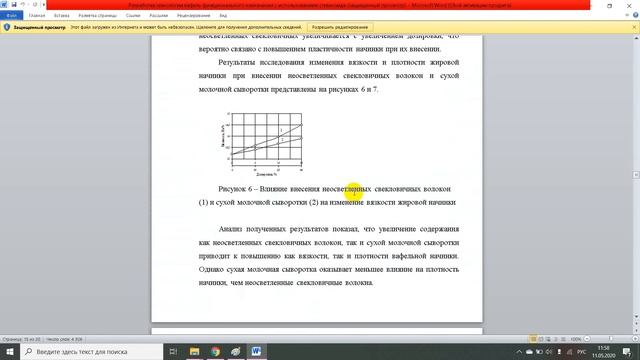Click the ribbon minimize chevron near Help
Screen dimensions: 640x360
pyautogui.click(x=627, y=15)
